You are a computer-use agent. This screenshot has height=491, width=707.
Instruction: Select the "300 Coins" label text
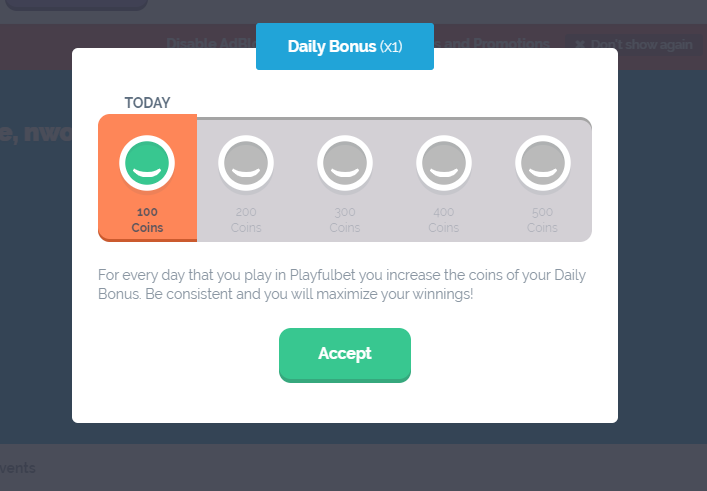point(345,220)
